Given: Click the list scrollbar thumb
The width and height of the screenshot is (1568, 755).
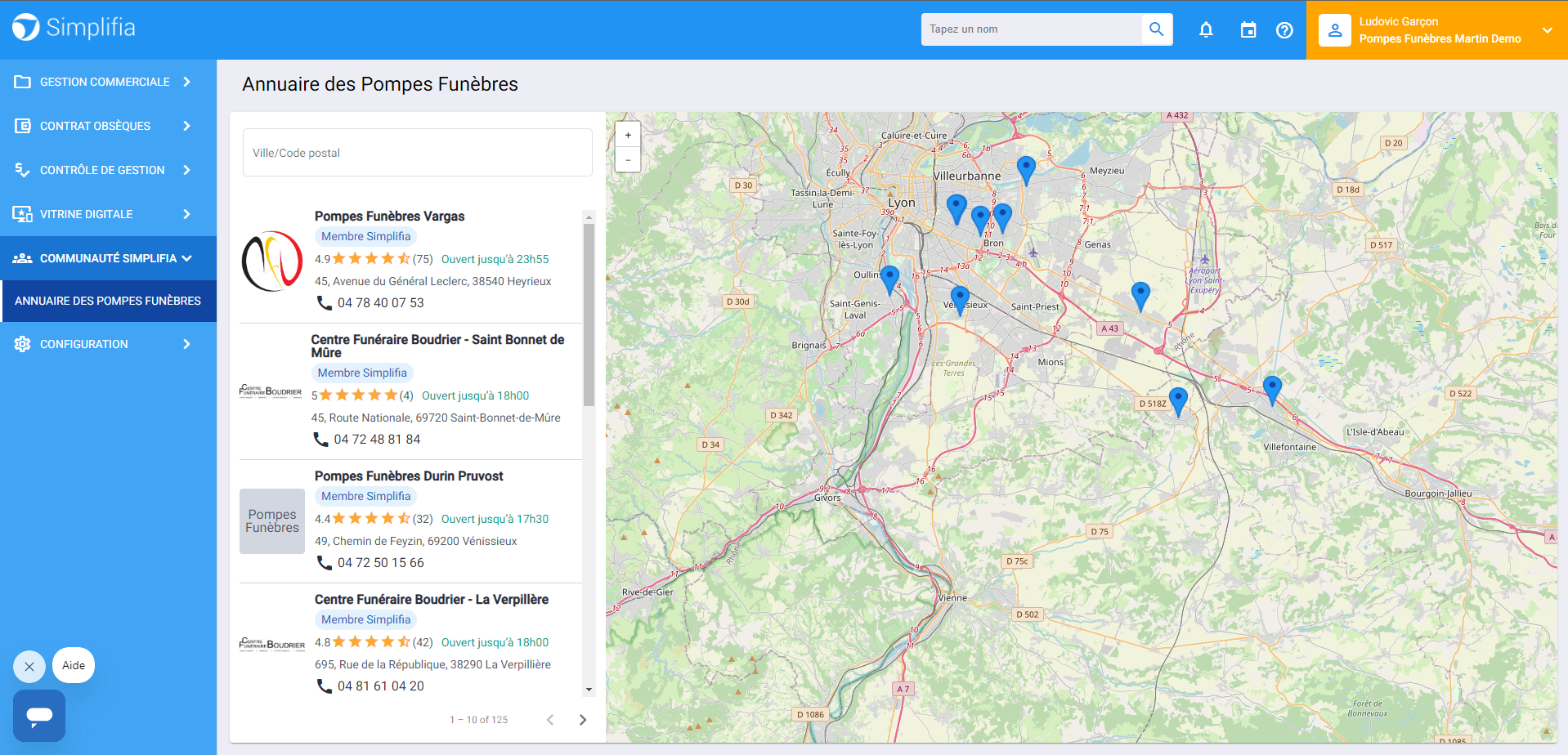Looking at the screenshot, I should click(589, 315).
